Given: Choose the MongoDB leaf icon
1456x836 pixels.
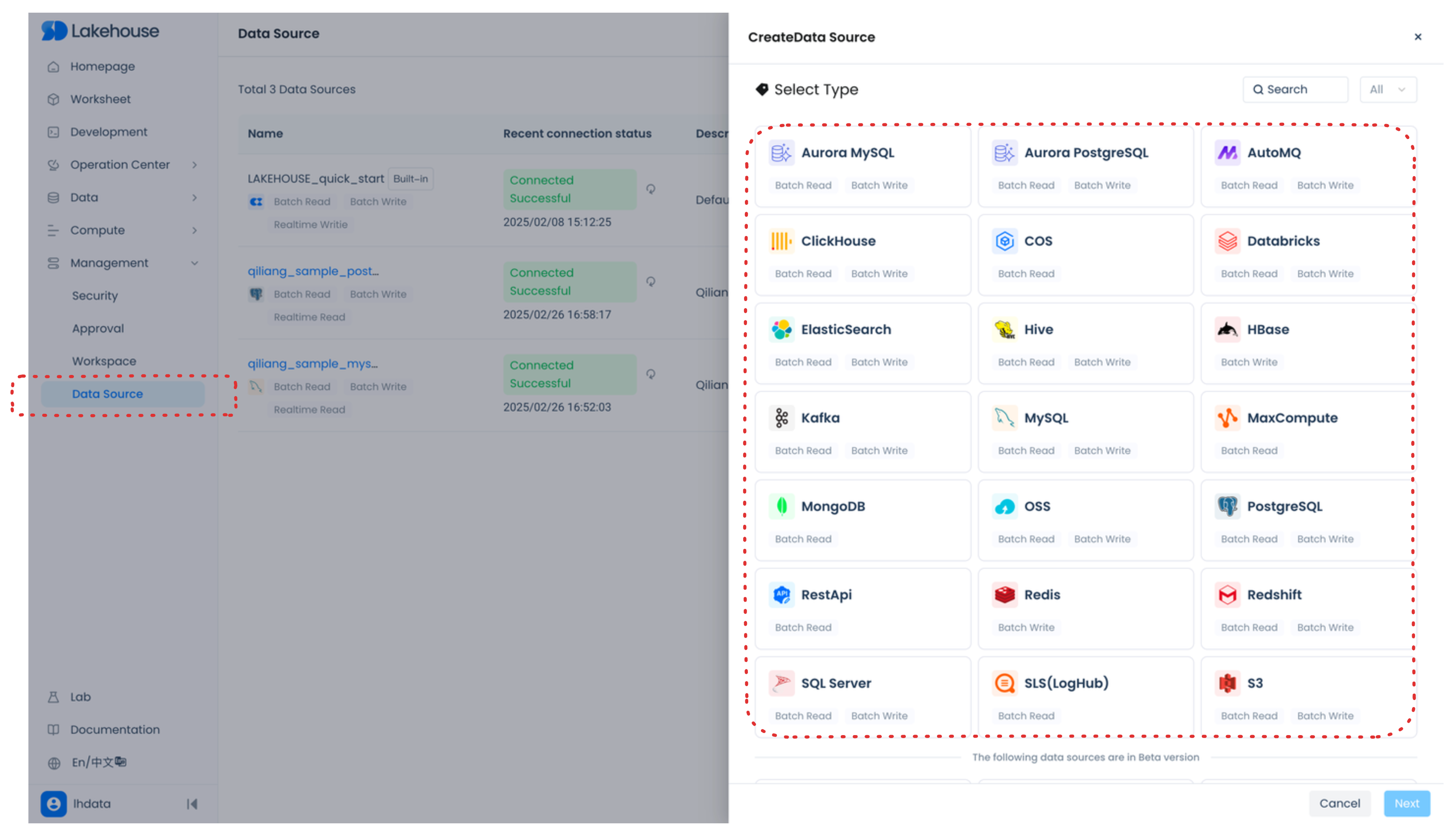Looking at the screenshot, I should 781,506.
